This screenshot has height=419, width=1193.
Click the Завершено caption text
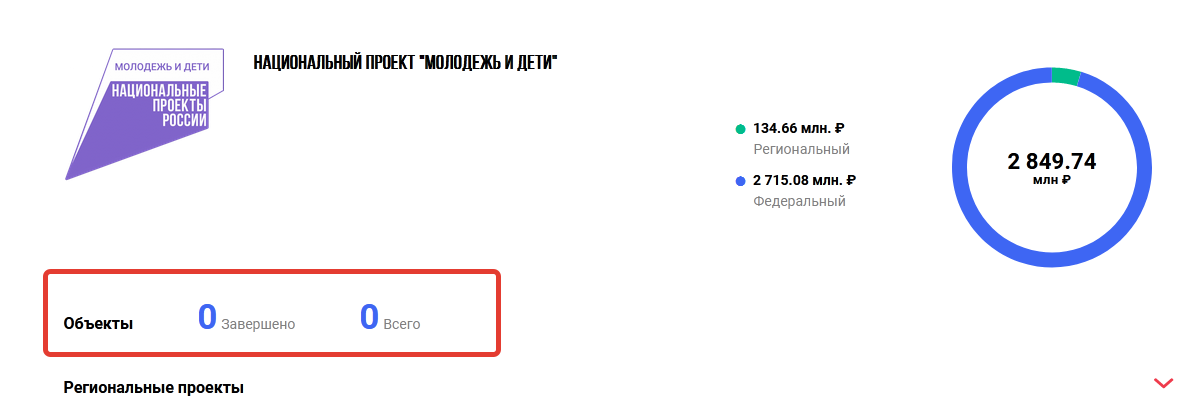(x=259, y=325)
